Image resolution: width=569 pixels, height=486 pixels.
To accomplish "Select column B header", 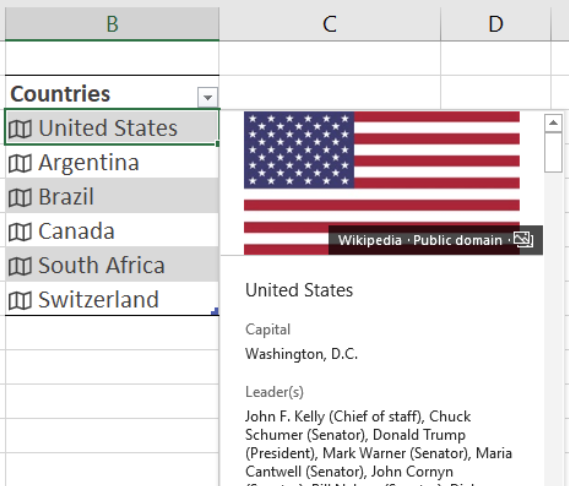I will click(112, 24).
